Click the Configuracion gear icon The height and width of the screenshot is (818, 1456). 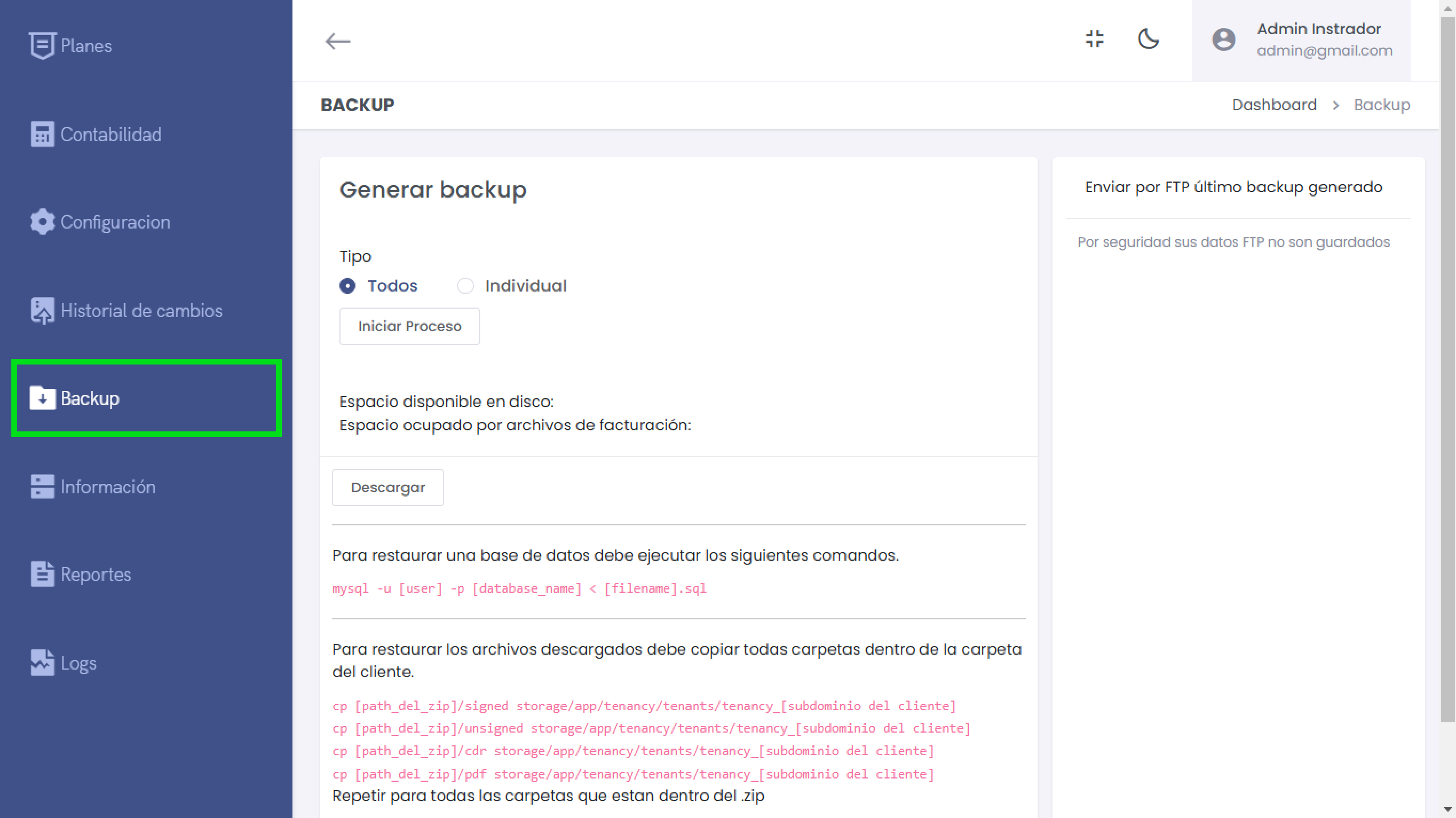click(42, 222)
